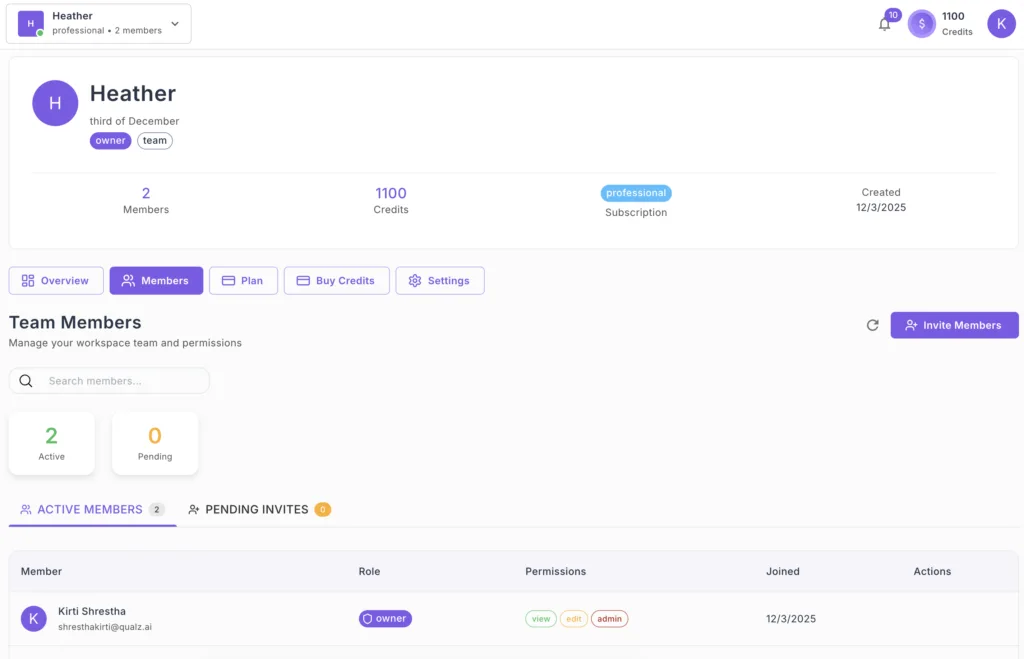The image size is (1024, 659).
Task: Go to the Buy Credits tab
Action: (335, 281)
